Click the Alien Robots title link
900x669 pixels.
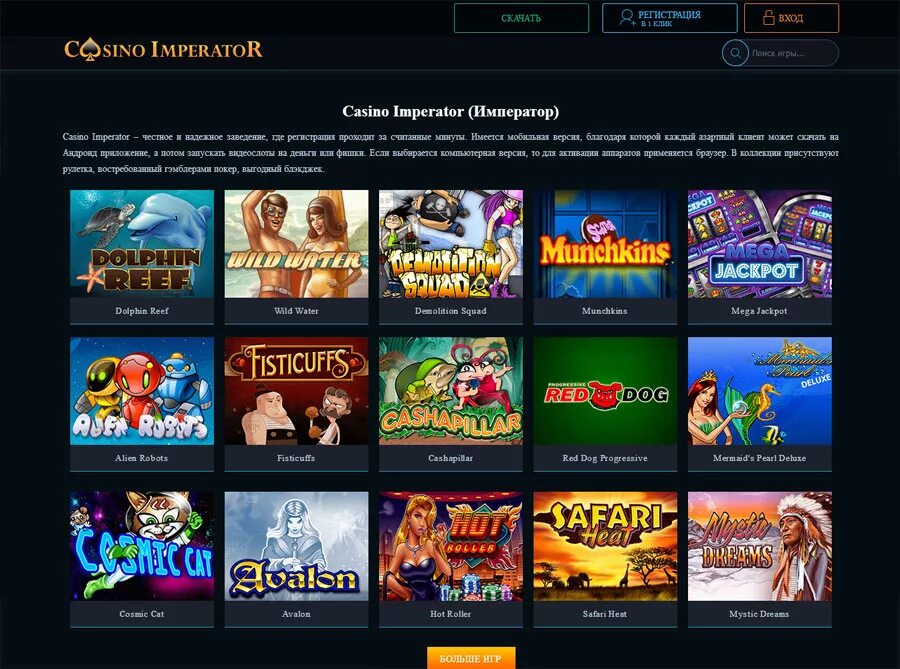click(142, 458)
